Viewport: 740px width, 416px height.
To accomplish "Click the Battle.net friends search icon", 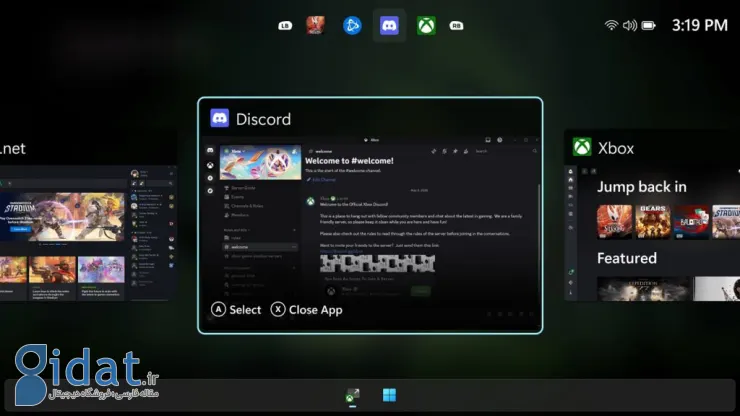I will [x=170, y=183].
